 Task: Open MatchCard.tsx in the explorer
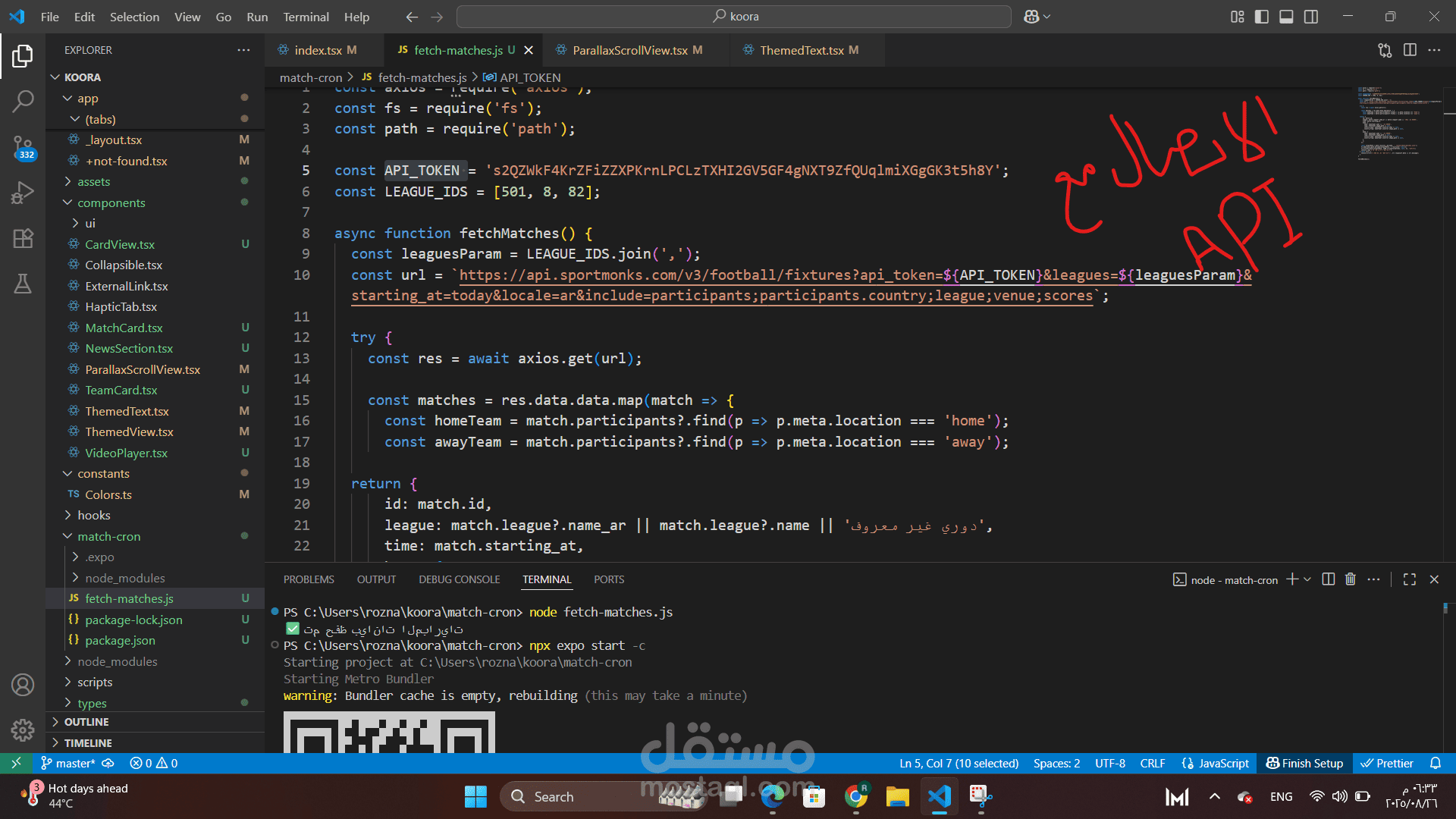point(124,328)
